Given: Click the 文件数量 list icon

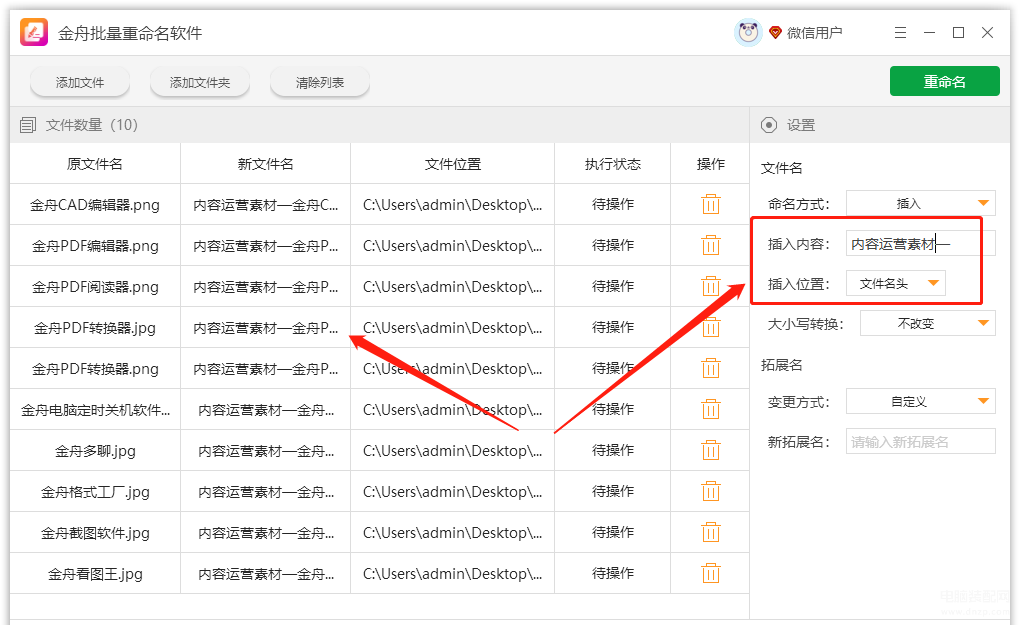Looking at the screenshot, I should (28, 125).
